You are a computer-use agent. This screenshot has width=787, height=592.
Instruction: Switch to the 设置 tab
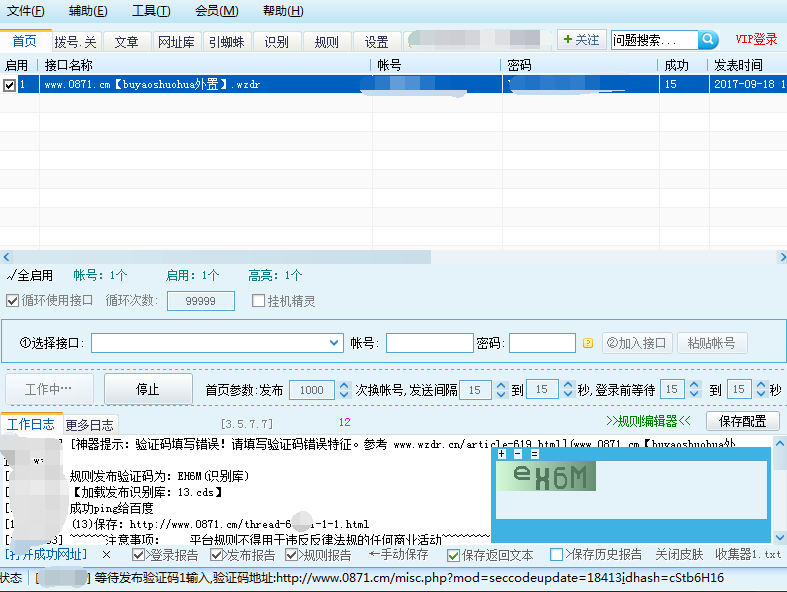point(377,42)
